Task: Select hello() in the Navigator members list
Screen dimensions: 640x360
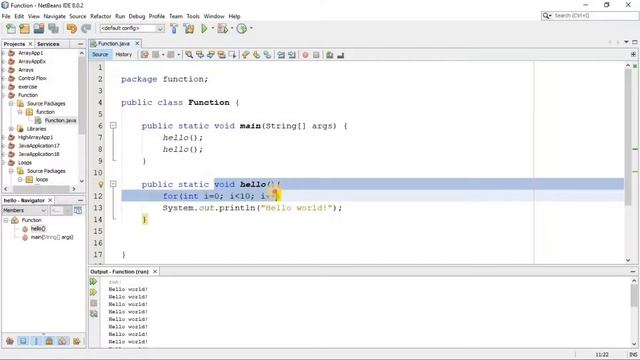Action: [38, 229]
